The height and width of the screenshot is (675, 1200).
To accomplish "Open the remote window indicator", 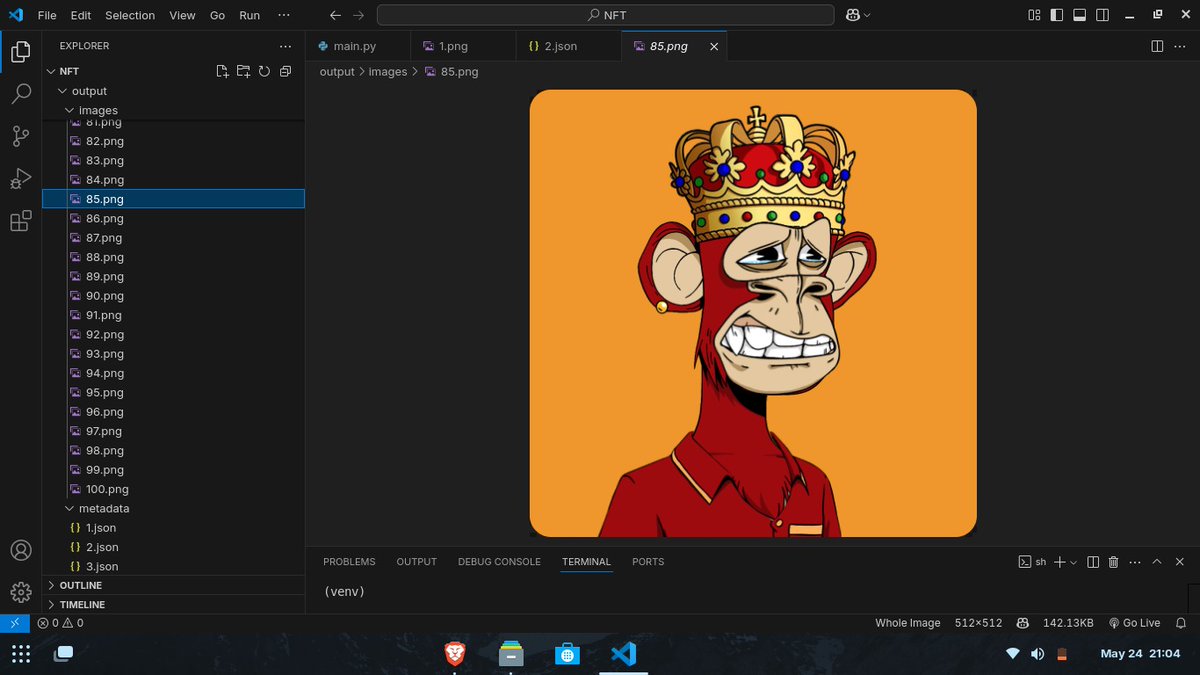I will click(x=14, y=622).
